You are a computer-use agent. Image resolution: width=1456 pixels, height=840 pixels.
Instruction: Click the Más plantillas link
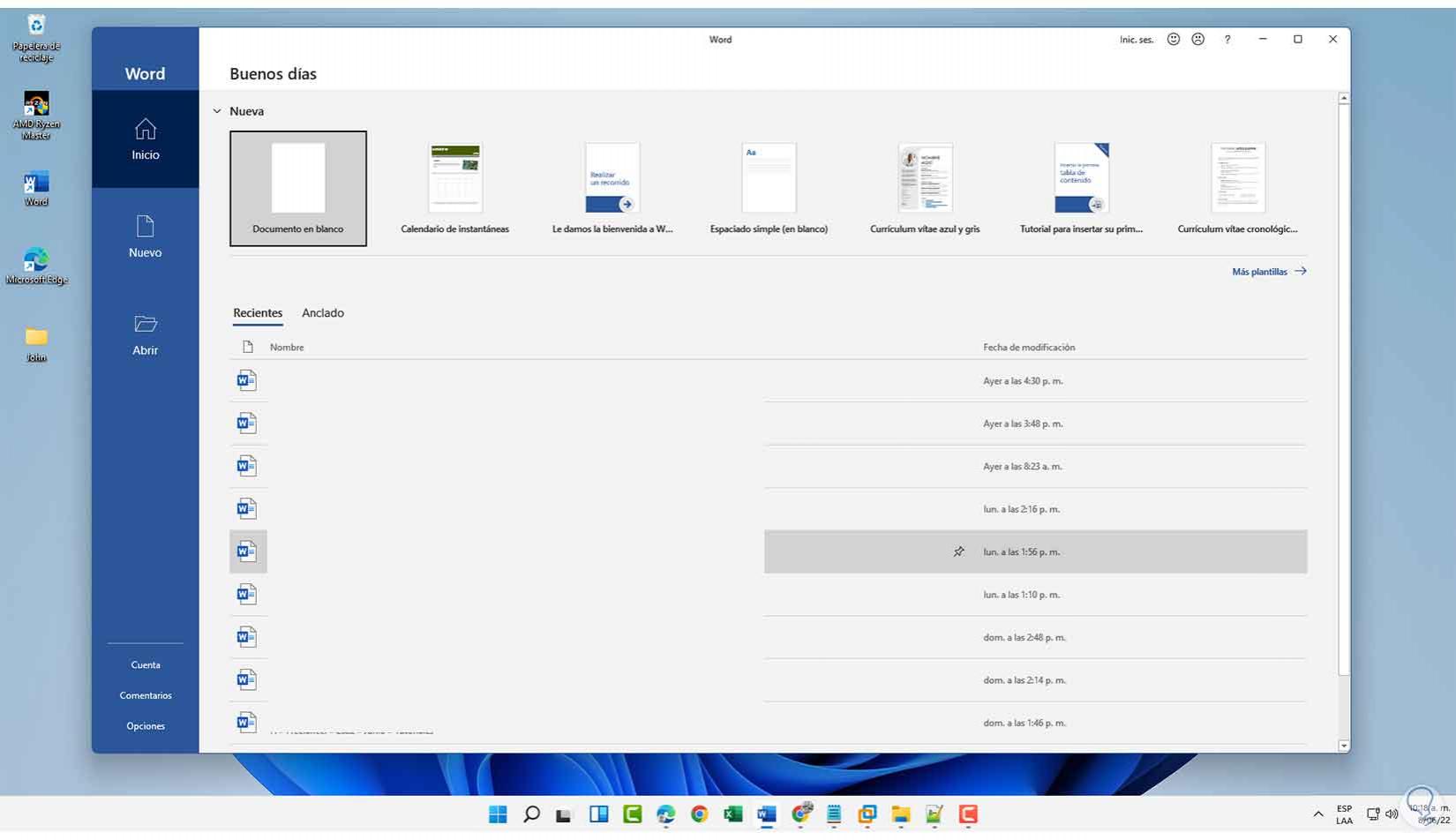(1269, 272)
